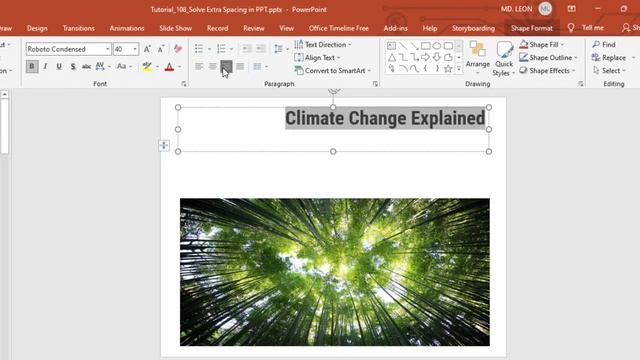
Task: Toggle Text Shadow
Action: tap(73, 66)
